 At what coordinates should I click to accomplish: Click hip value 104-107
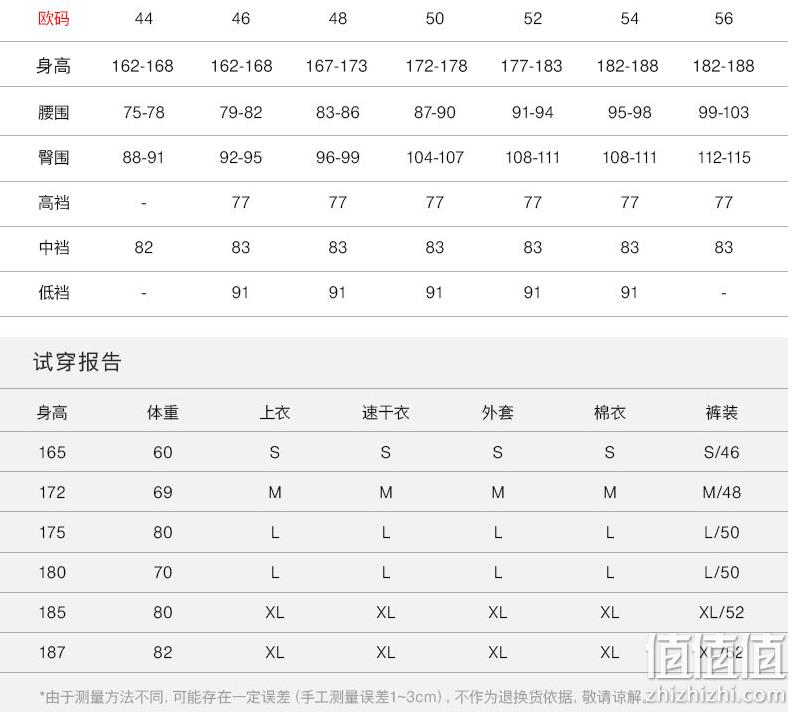435,157
